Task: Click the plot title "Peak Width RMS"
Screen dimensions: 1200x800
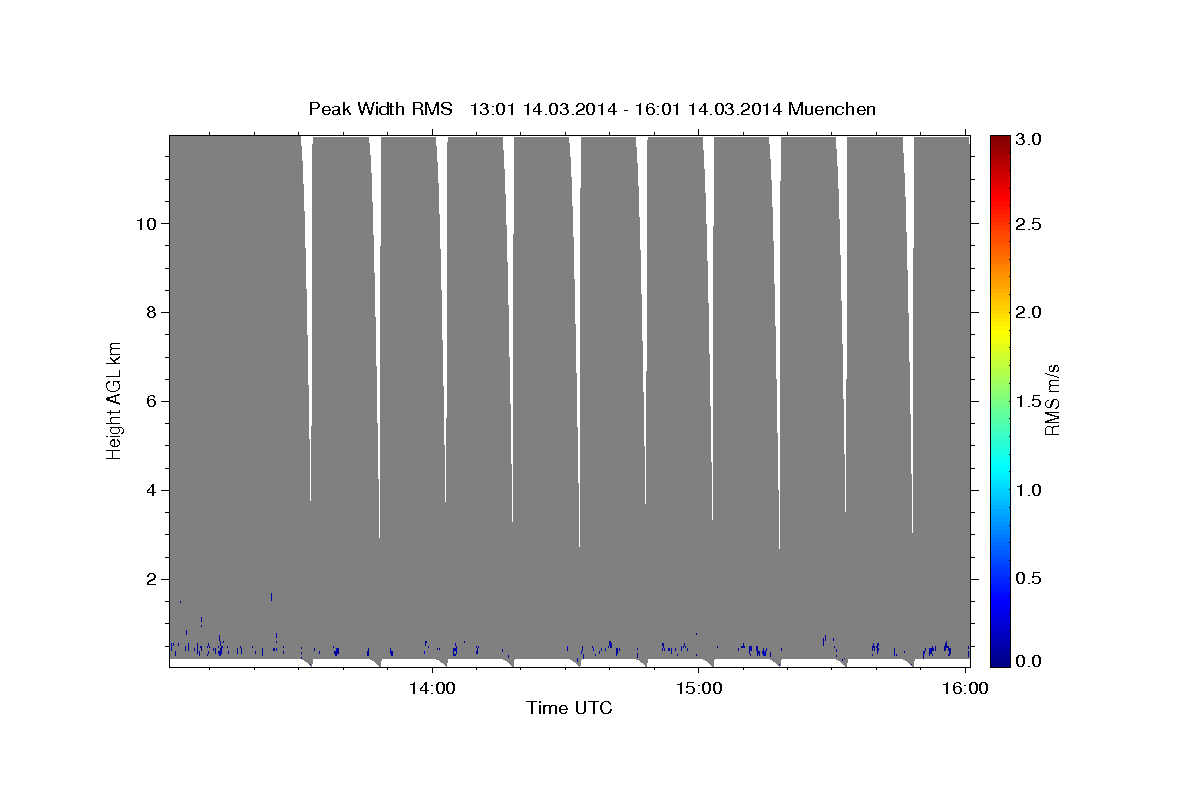Action: pyautogui.click(x=380, y=109)
